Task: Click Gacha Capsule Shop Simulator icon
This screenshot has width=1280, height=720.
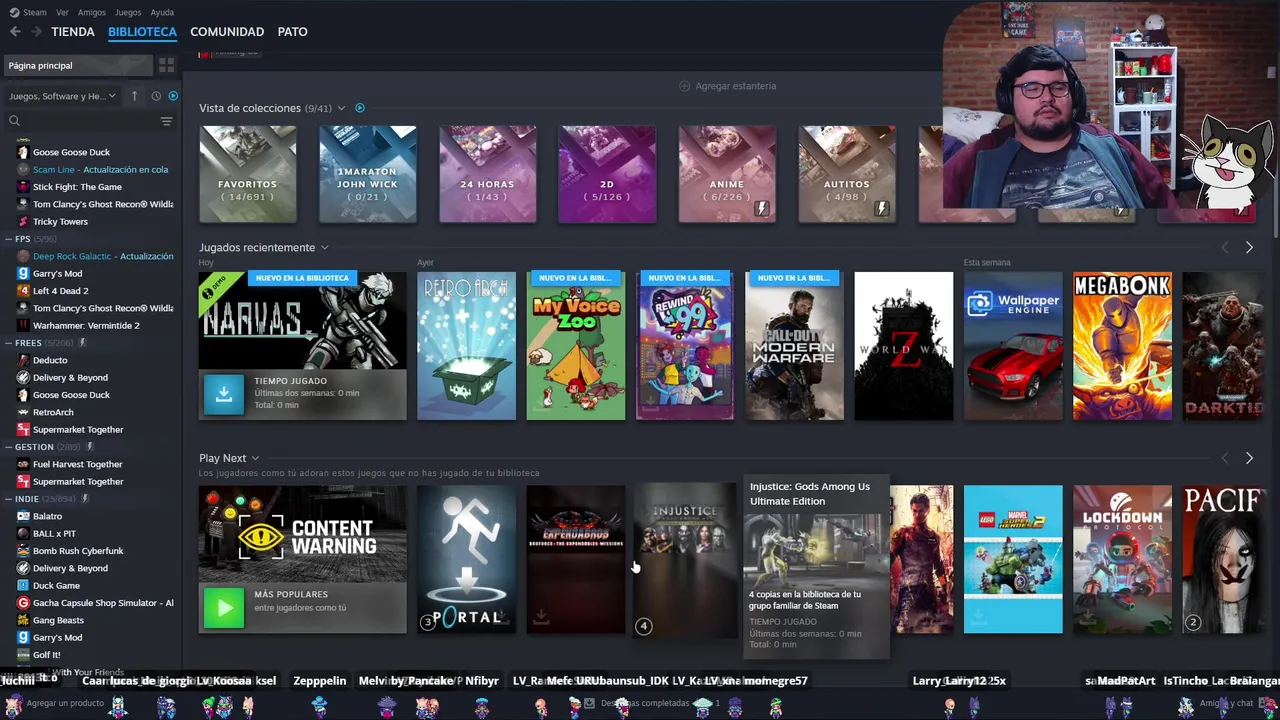Action: [24, 603]
